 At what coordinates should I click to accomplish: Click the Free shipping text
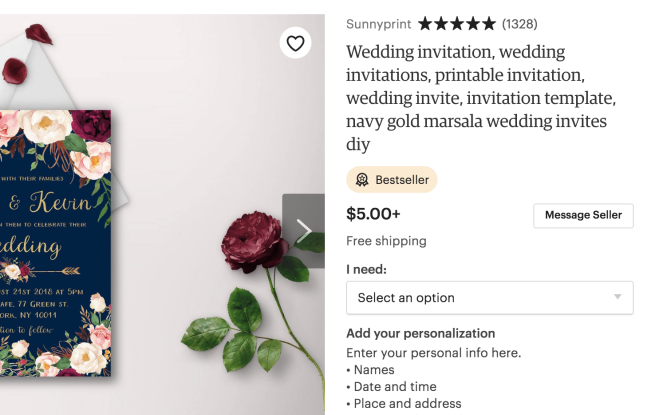pos(386,241)
